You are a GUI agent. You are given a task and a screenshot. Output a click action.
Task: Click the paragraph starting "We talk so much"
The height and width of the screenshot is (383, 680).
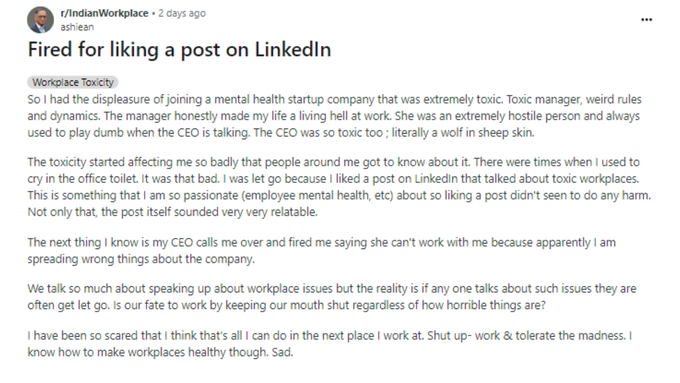332,297
